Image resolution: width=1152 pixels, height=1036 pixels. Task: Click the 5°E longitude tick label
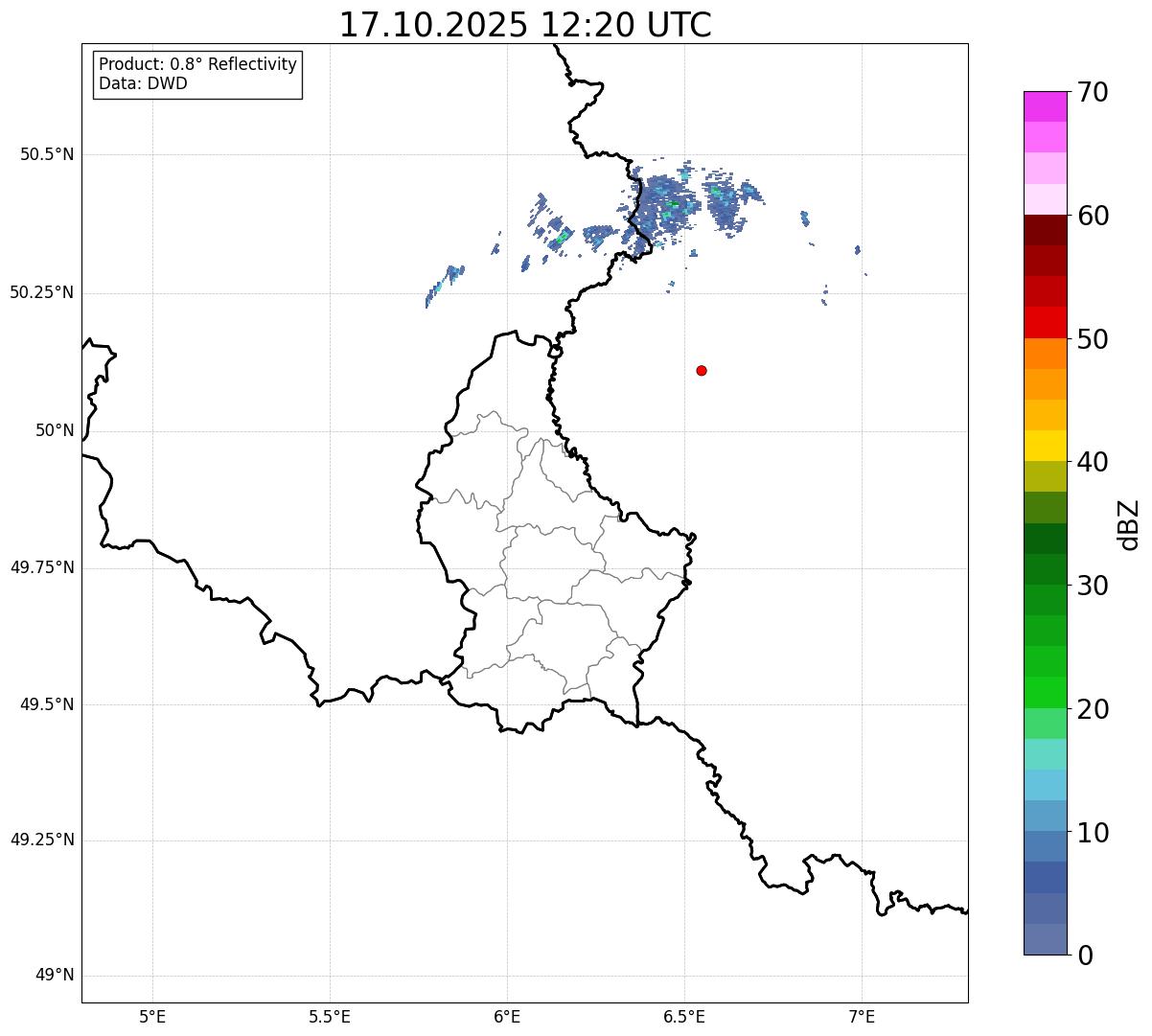coord(152,1016)
